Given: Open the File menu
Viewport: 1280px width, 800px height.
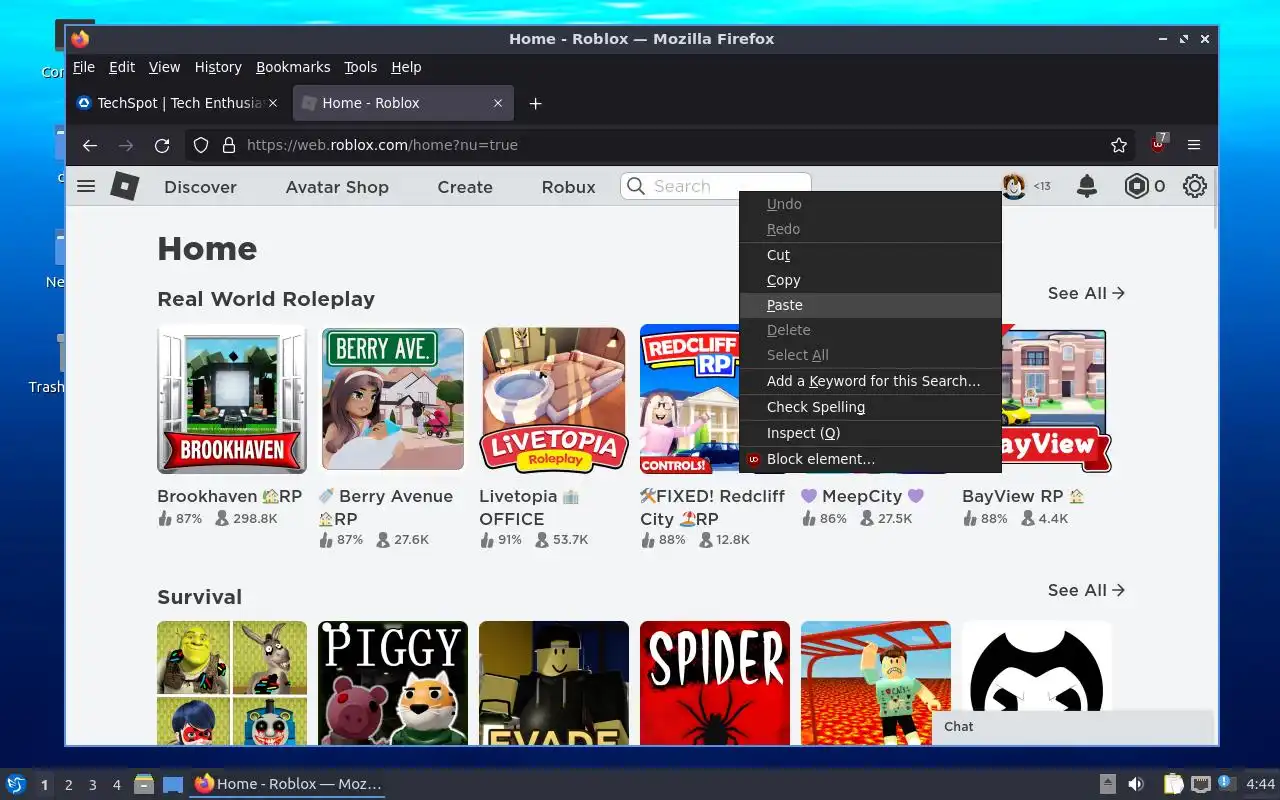Looking at the screenshot, I should point(84,67).
